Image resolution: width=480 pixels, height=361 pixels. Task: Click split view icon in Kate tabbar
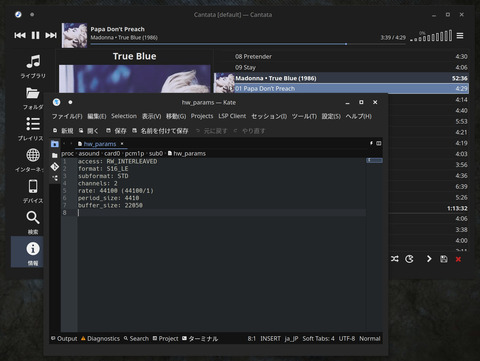pyautogui.click(x=379, y=143)
